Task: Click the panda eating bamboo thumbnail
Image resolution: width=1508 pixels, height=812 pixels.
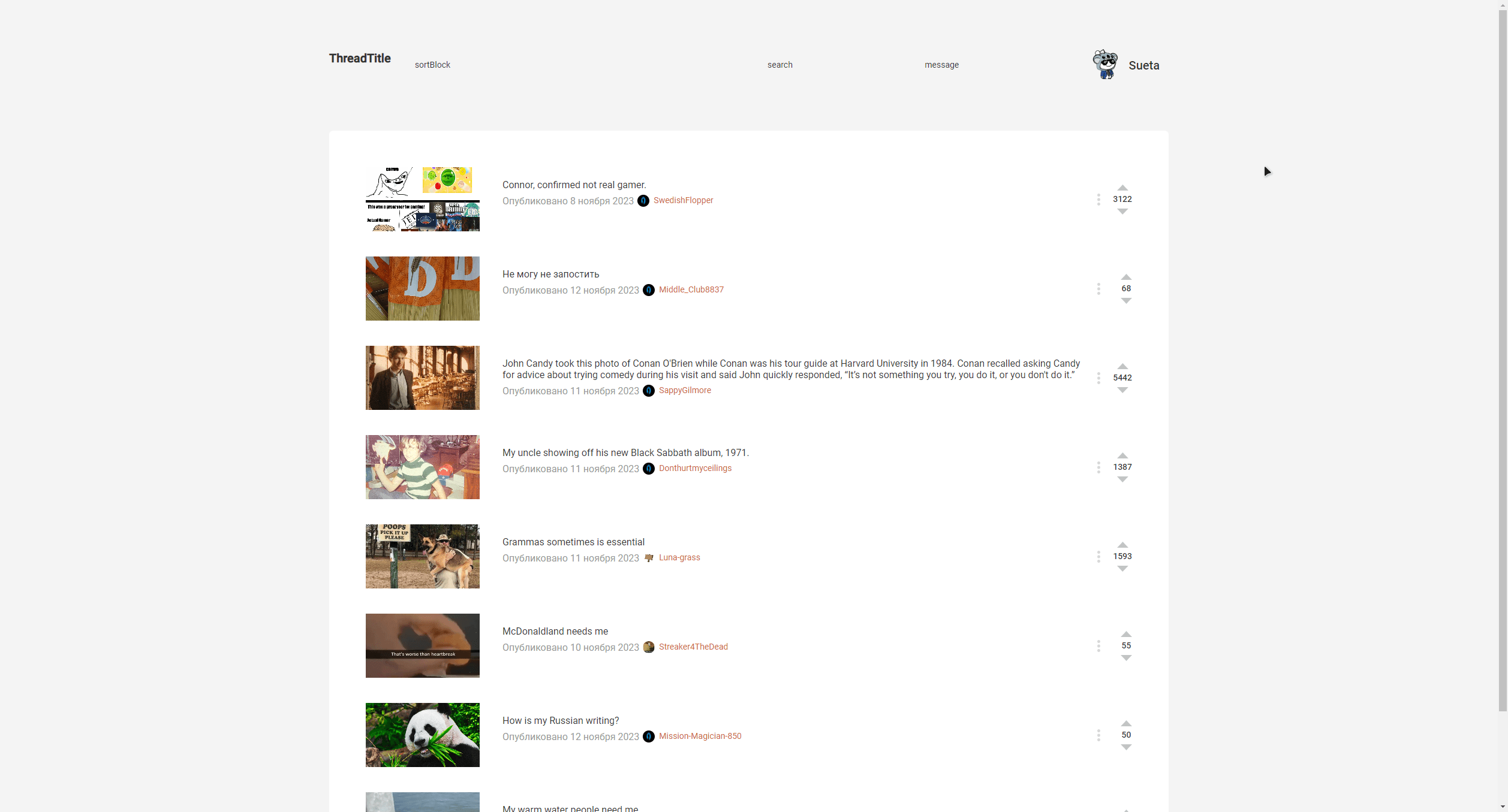Action: click(422, 735)
